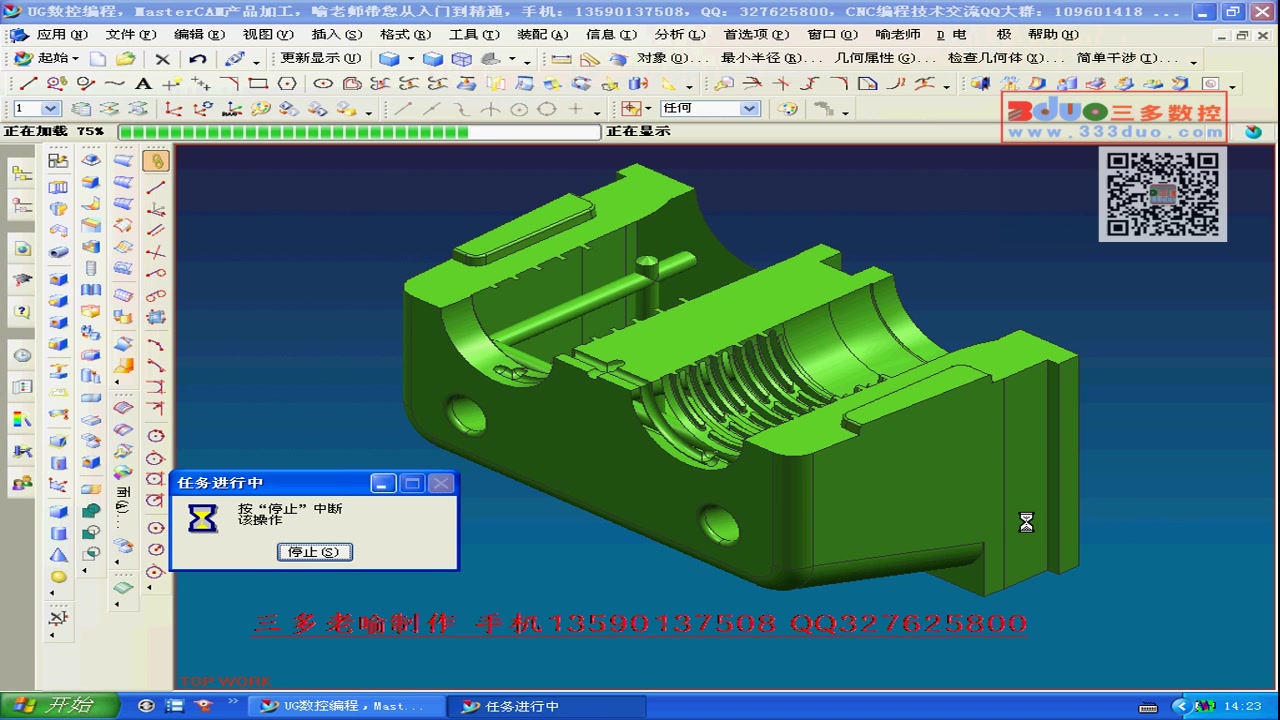Click the QR code image
The image size is (1280, 720).
click(1163, 194)
